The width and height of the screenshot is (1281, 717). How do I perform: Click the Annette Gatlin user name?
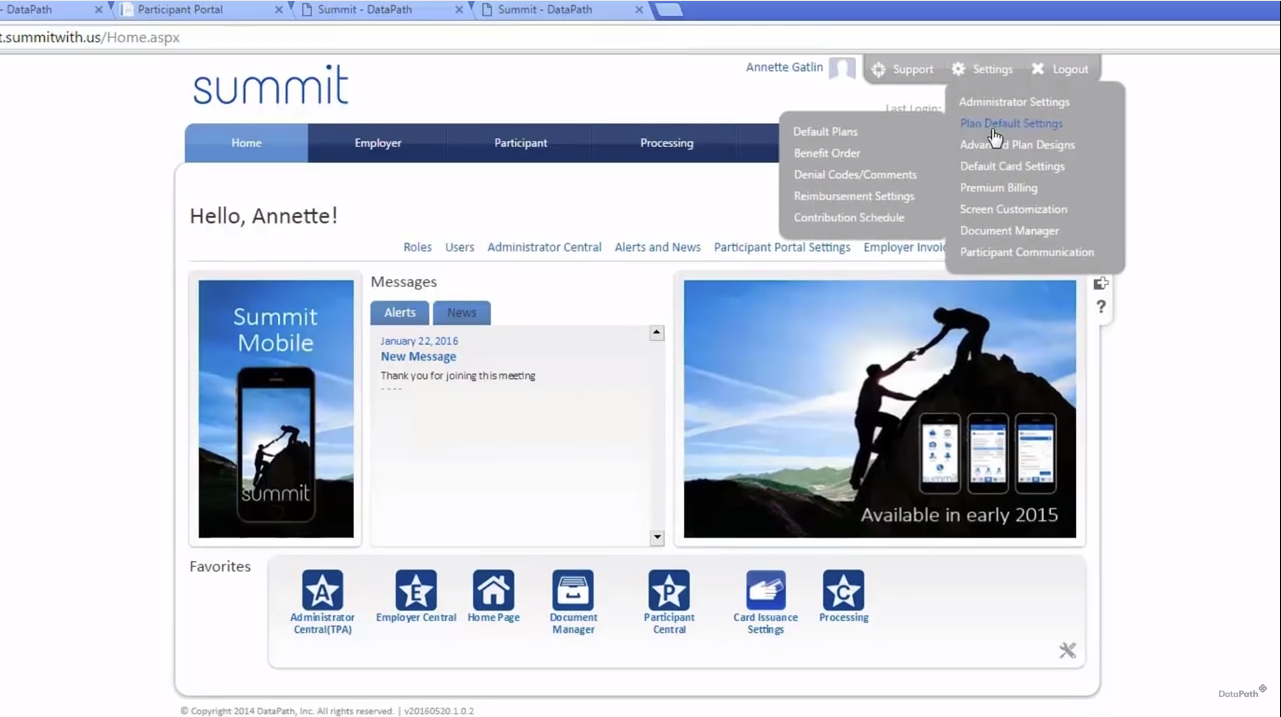(785, 68)
